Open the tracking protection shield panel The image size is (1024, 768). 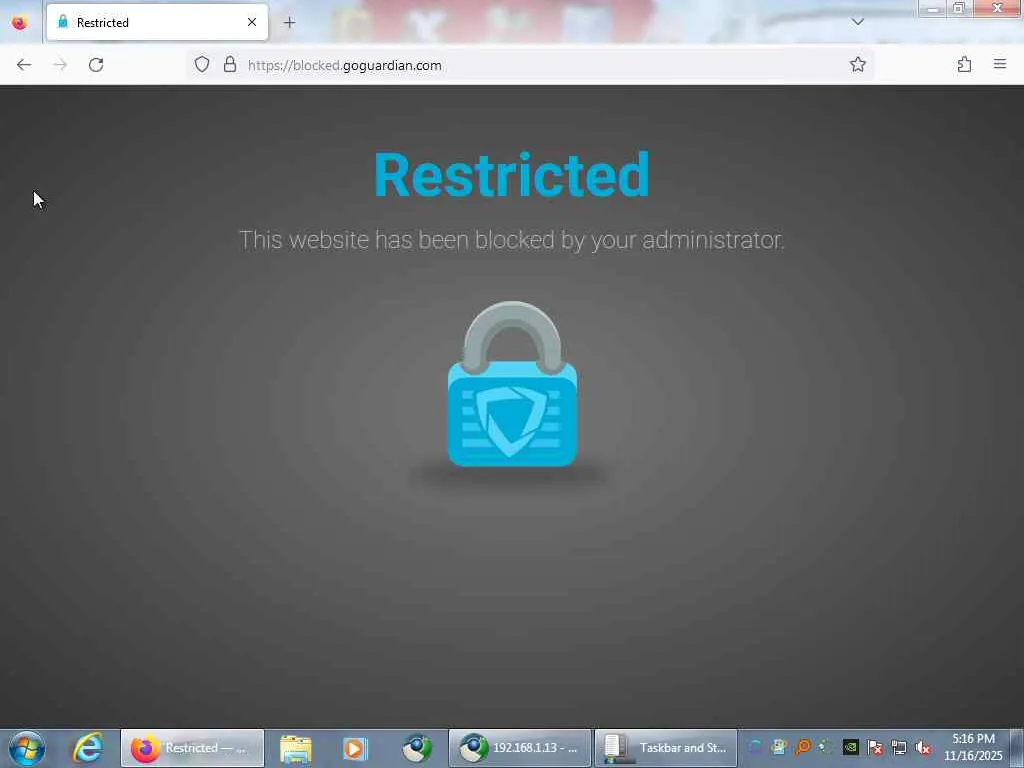(202, 65)
